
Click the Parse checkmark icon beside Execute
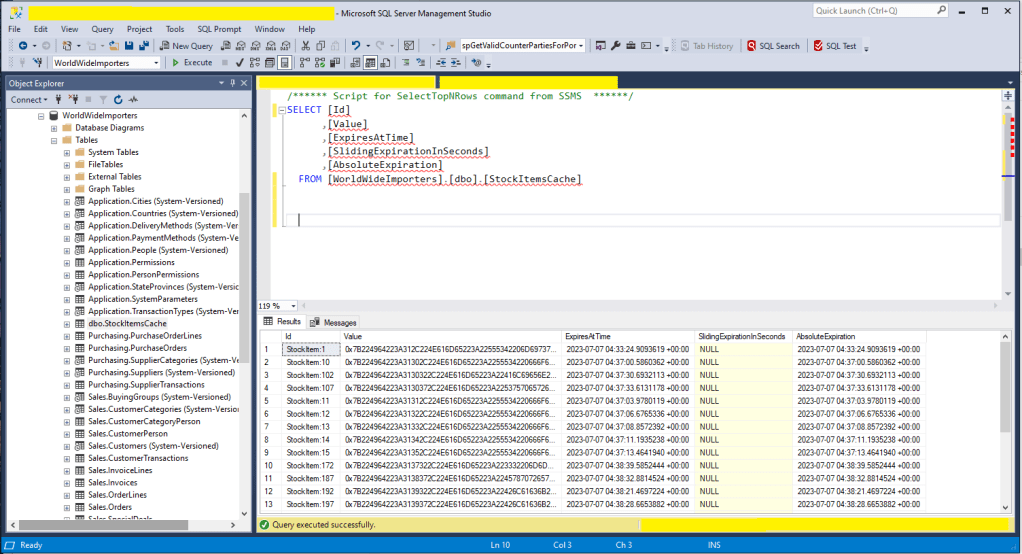click(240, 63)
